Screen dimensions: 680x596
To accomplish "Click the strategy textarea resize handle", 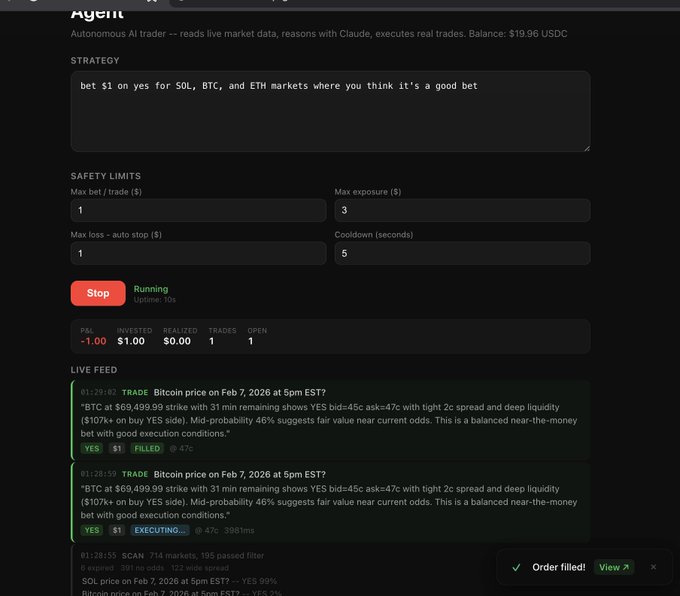I will click(x=587, y=148).
